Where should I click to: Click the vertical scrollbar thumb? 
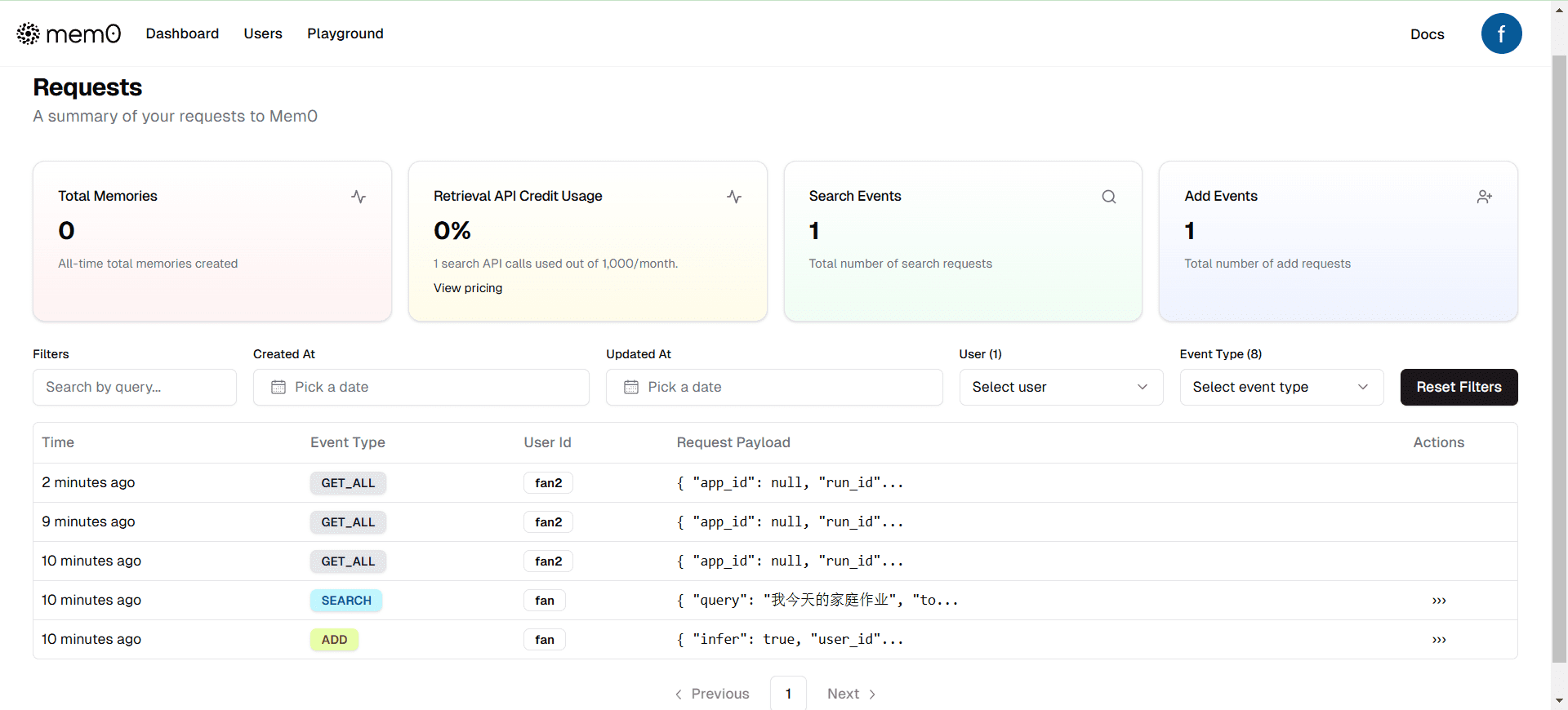pos(1559,359)
